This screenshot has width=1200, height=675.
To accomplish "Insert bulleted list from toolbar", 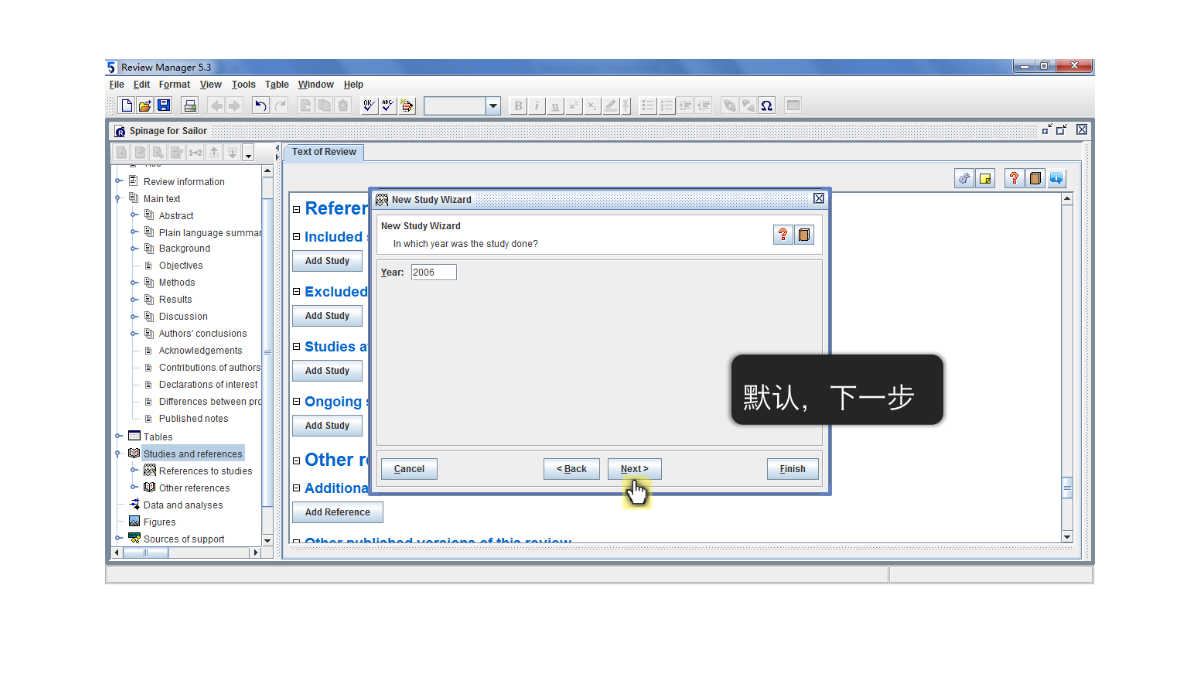I will point(648,105).
